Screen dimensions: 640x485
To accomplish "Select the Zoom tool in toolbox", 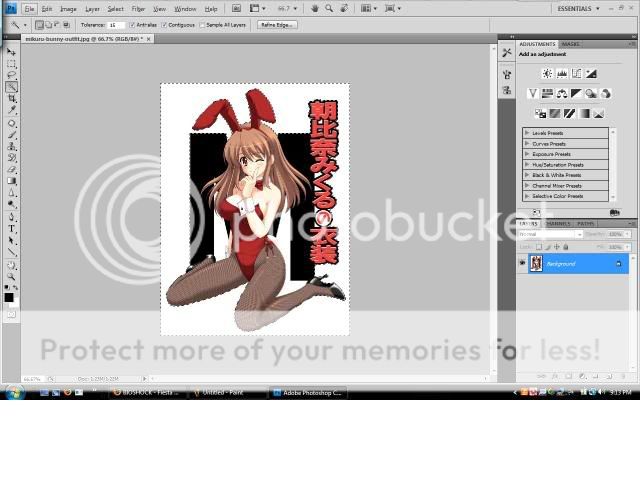I will (x=11, y=277).
